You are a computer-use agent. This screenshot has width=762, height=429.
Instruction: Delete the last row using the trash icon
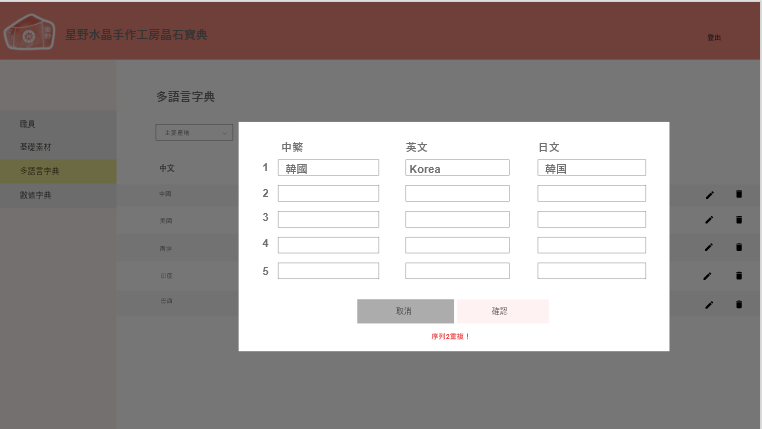click(x=739, y=304)
